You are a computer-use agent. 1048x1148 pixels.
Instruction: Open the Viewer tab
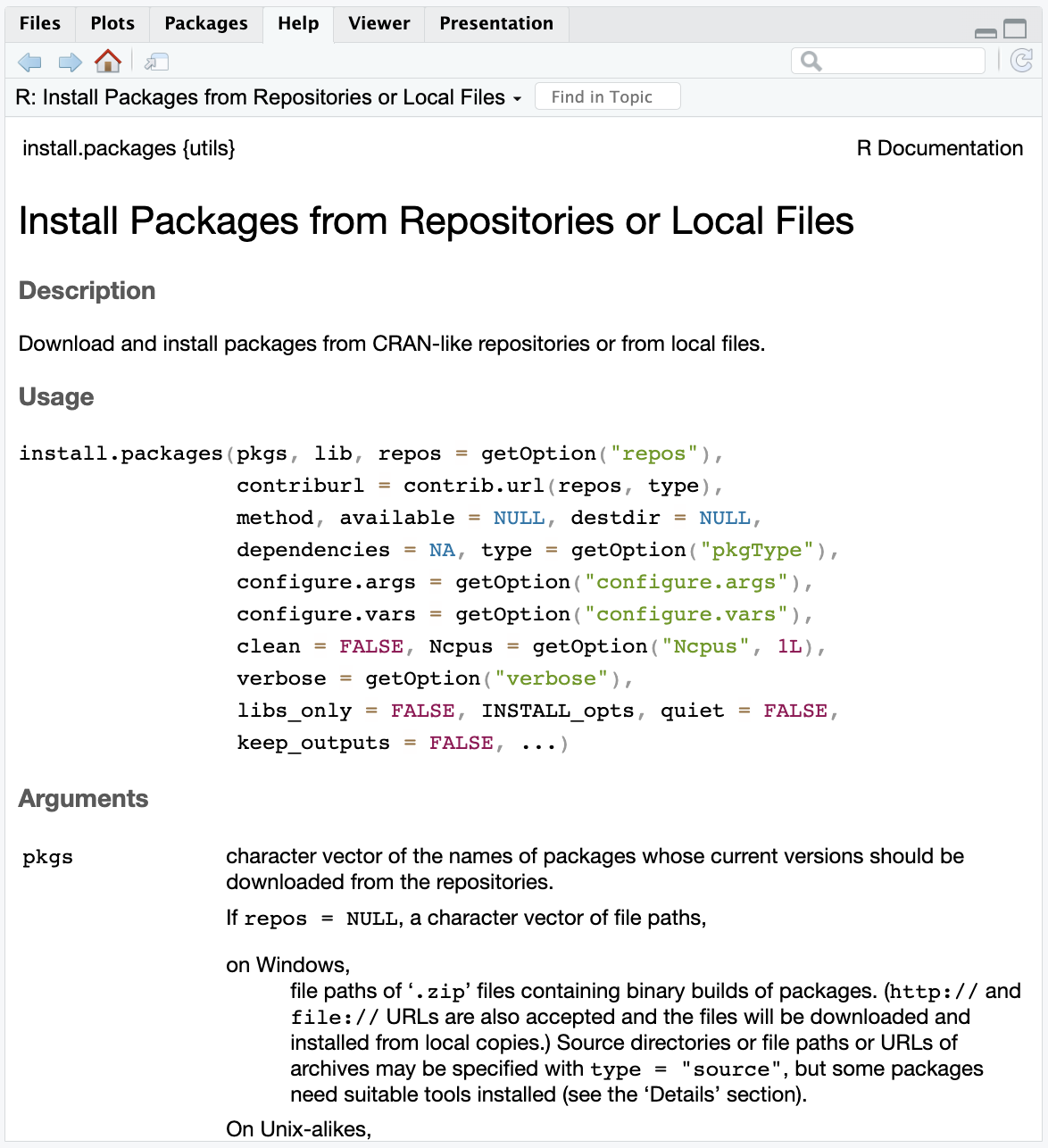(379, 23)
